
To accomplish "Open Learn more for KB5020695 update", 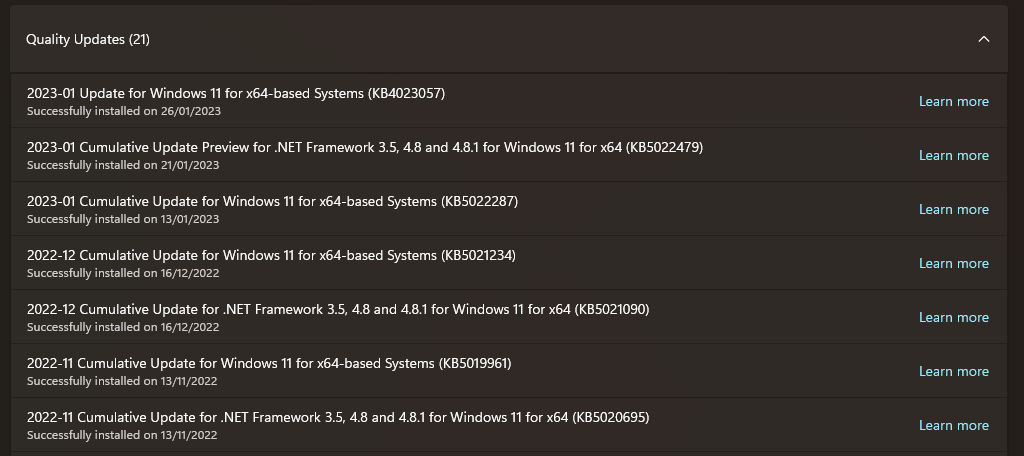I will [953, 425].
